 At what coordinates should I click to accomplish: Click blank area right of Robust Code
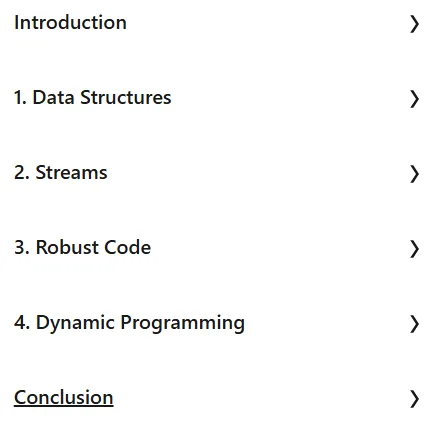[x=280, y=248]
